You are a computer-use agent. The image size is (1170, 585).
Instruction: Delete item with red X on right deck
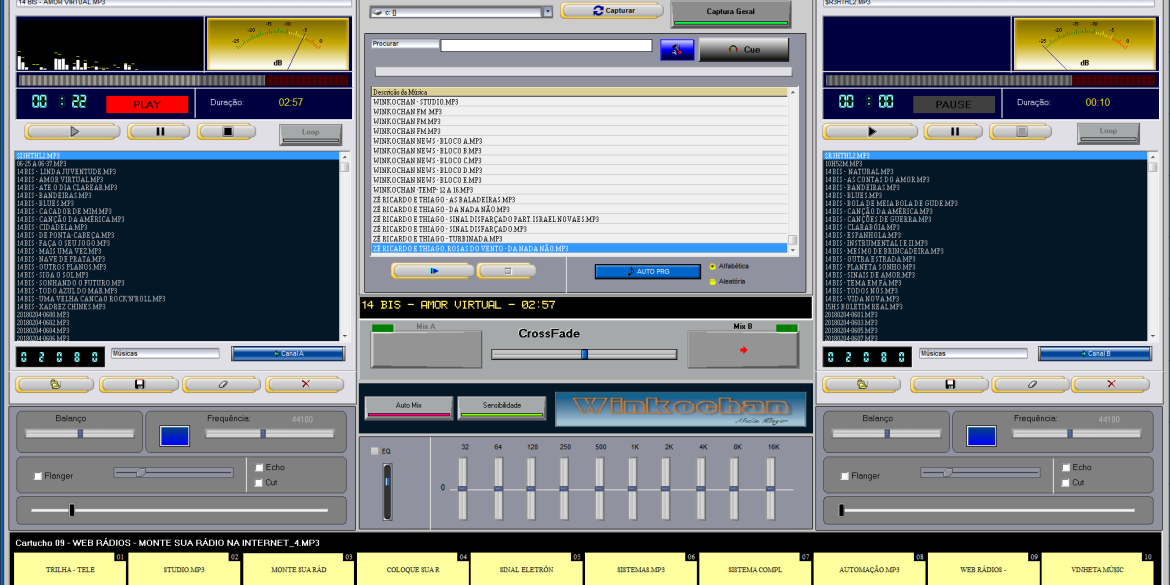click(x=1110, y=384)
